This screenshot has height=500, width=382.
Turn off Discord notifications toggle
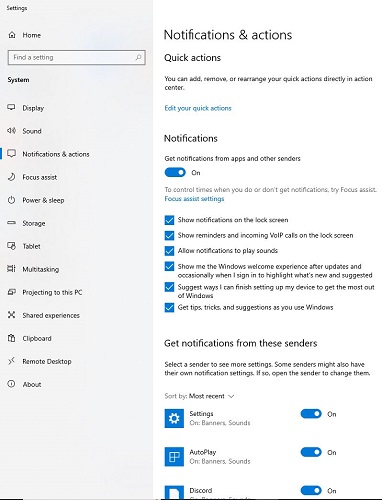(311, 491)
